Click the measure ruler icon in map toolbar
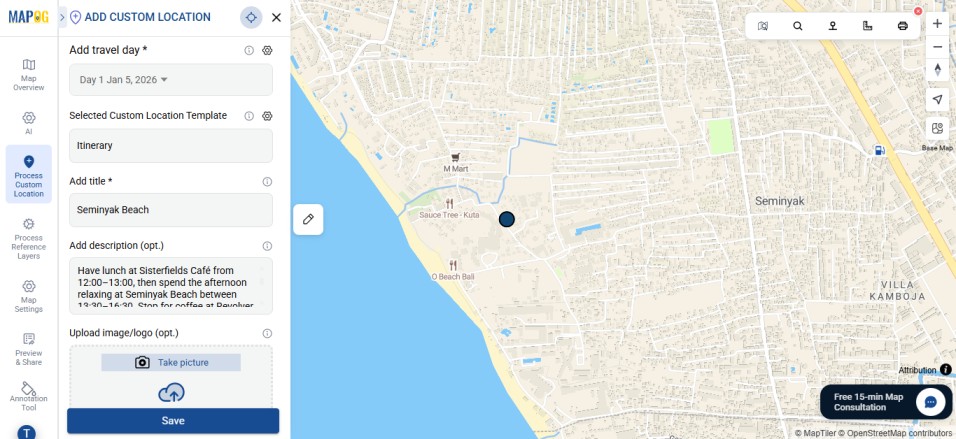Screen dimensions: 956x439 868,26
